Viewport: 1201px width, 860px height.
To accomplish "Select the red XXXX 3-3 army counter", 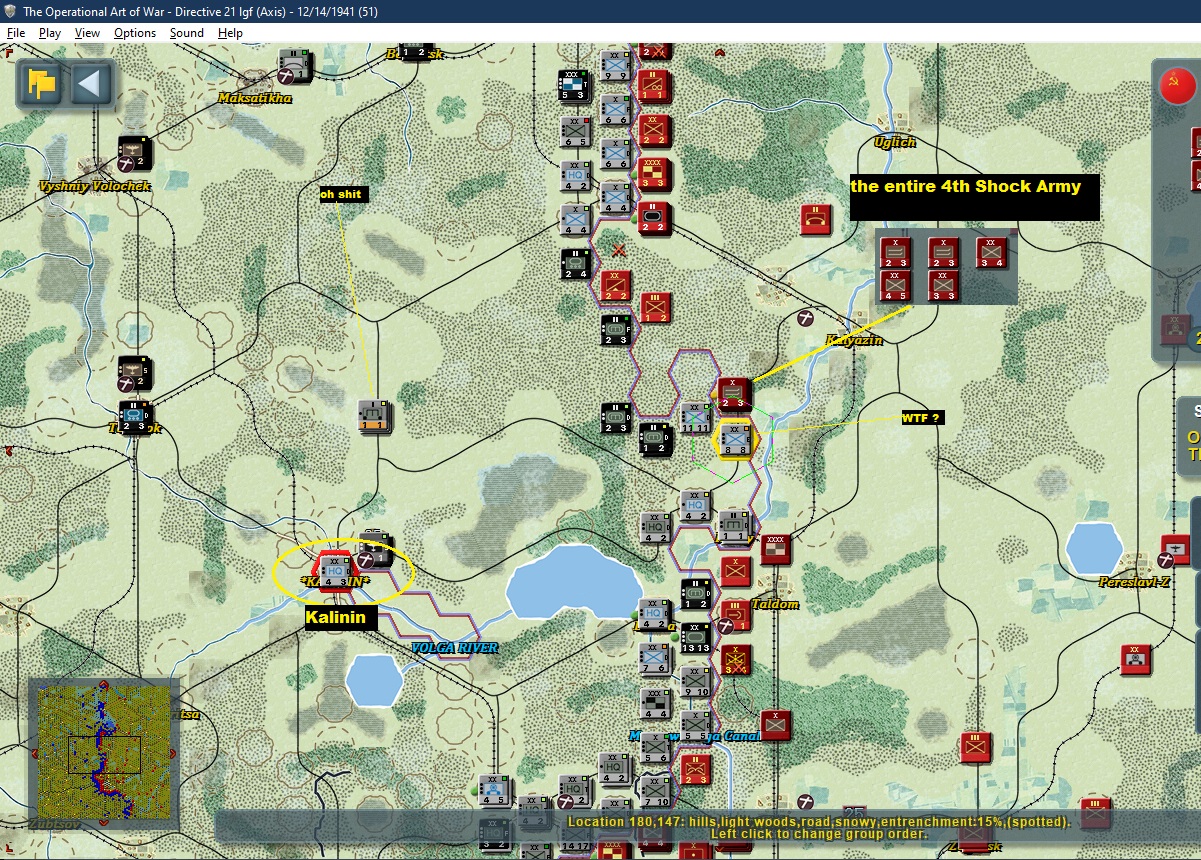I will pos(655,173).
